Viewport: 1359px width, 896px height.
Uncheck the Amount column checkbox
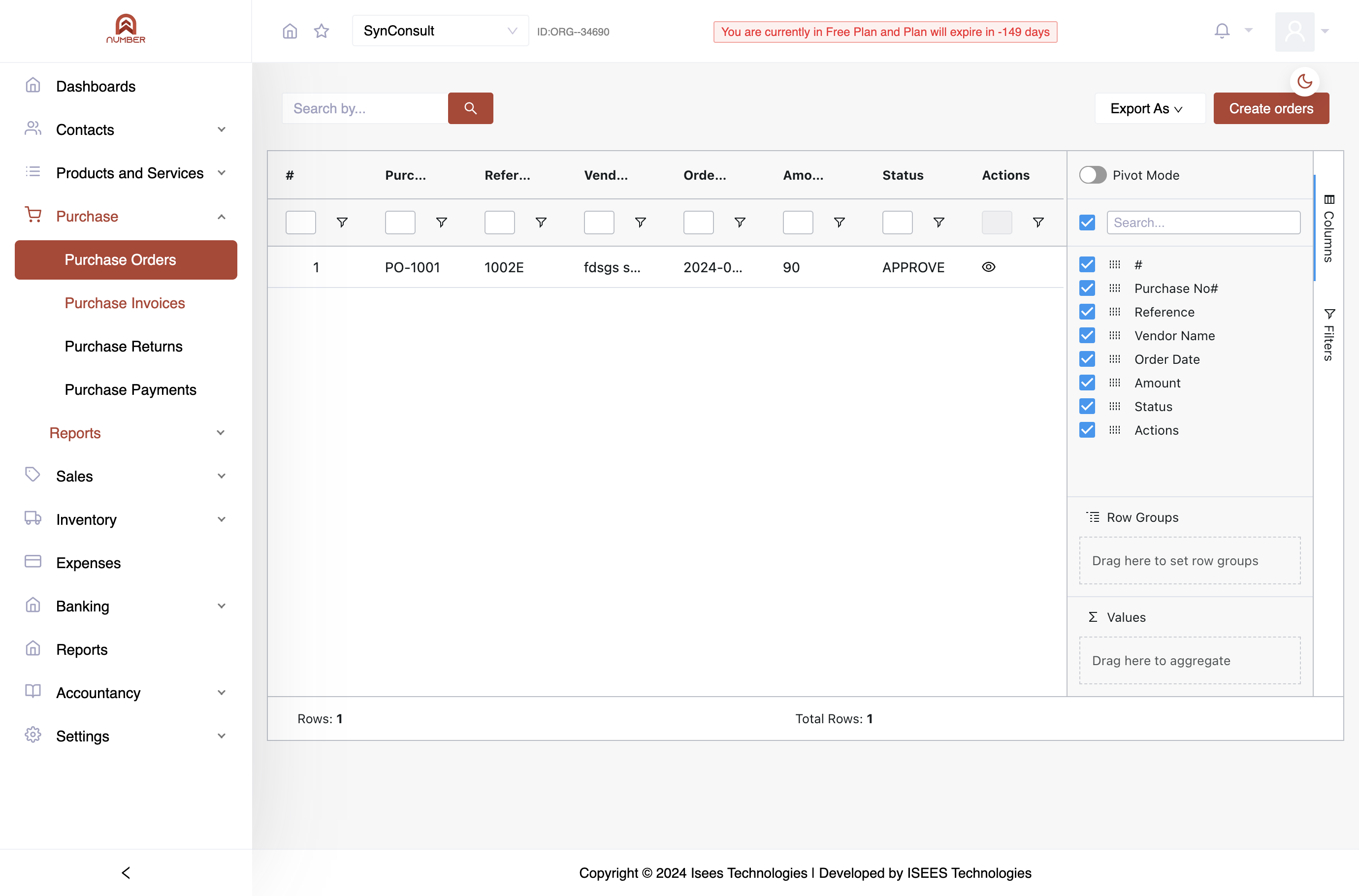(1087, 383)
